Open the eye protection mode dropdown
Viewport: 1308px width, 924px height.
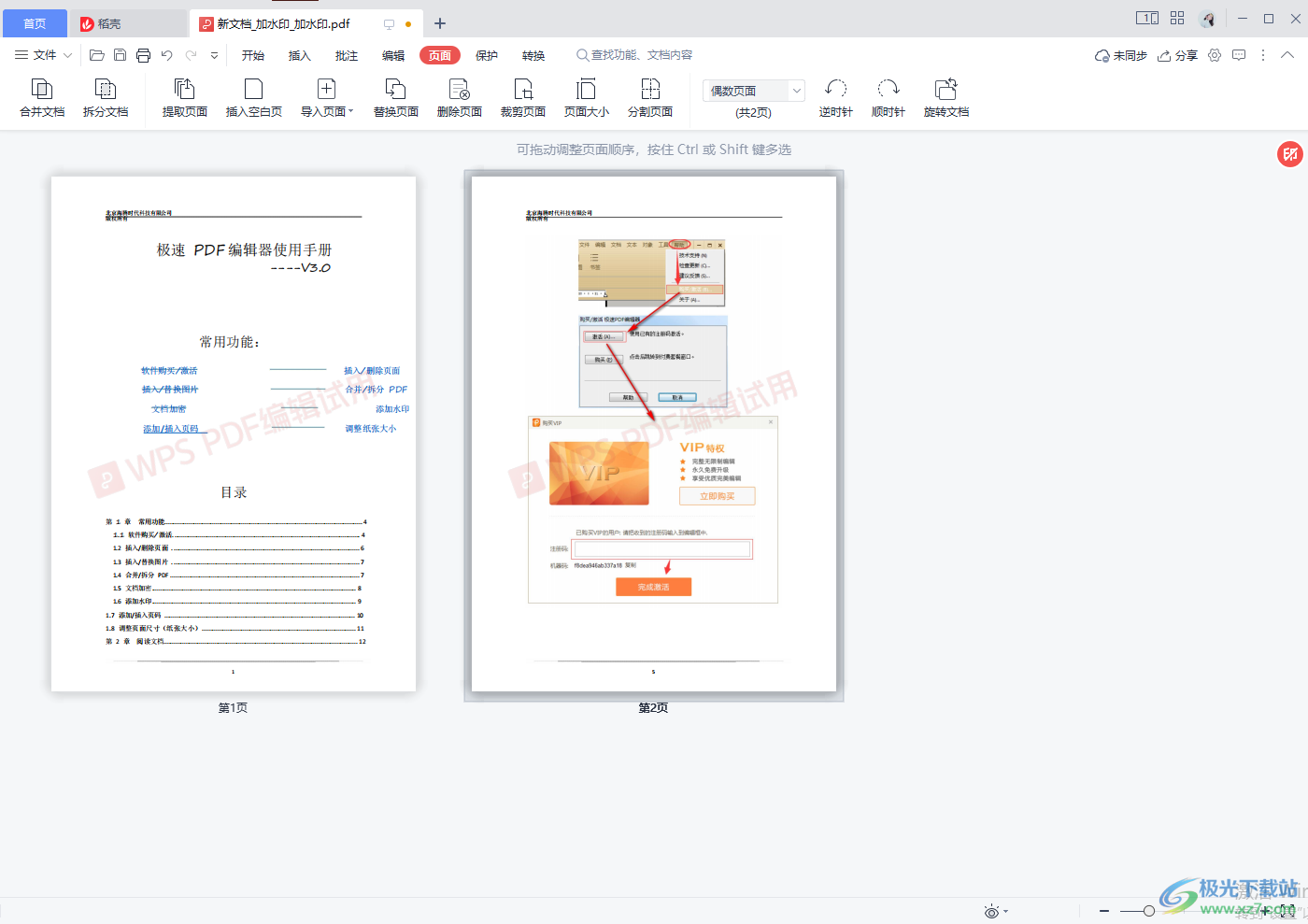996,911
